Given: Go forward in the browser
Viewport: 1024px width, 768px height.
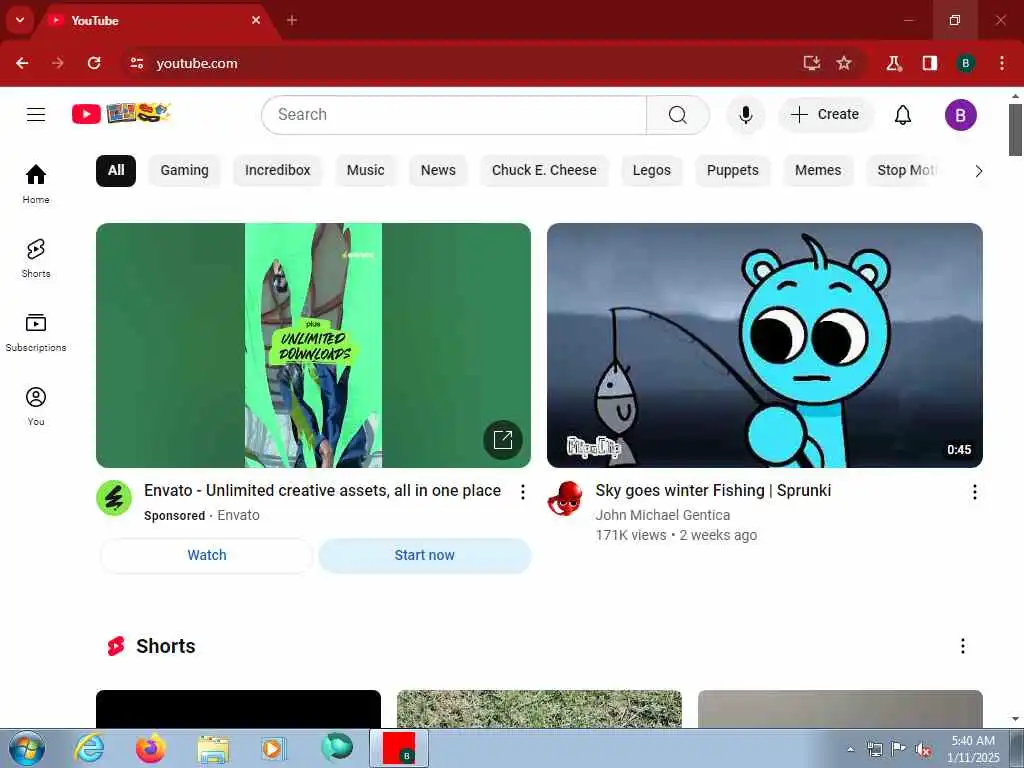Looking at the screenshot, I should (58, 63).
